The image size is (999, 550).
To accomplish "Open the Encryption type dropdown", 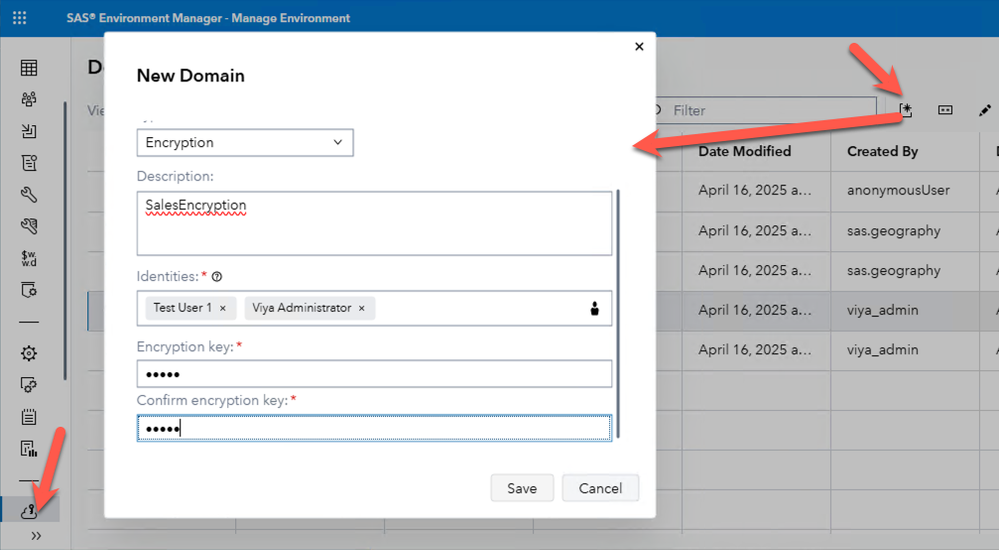I will (245, 143).
